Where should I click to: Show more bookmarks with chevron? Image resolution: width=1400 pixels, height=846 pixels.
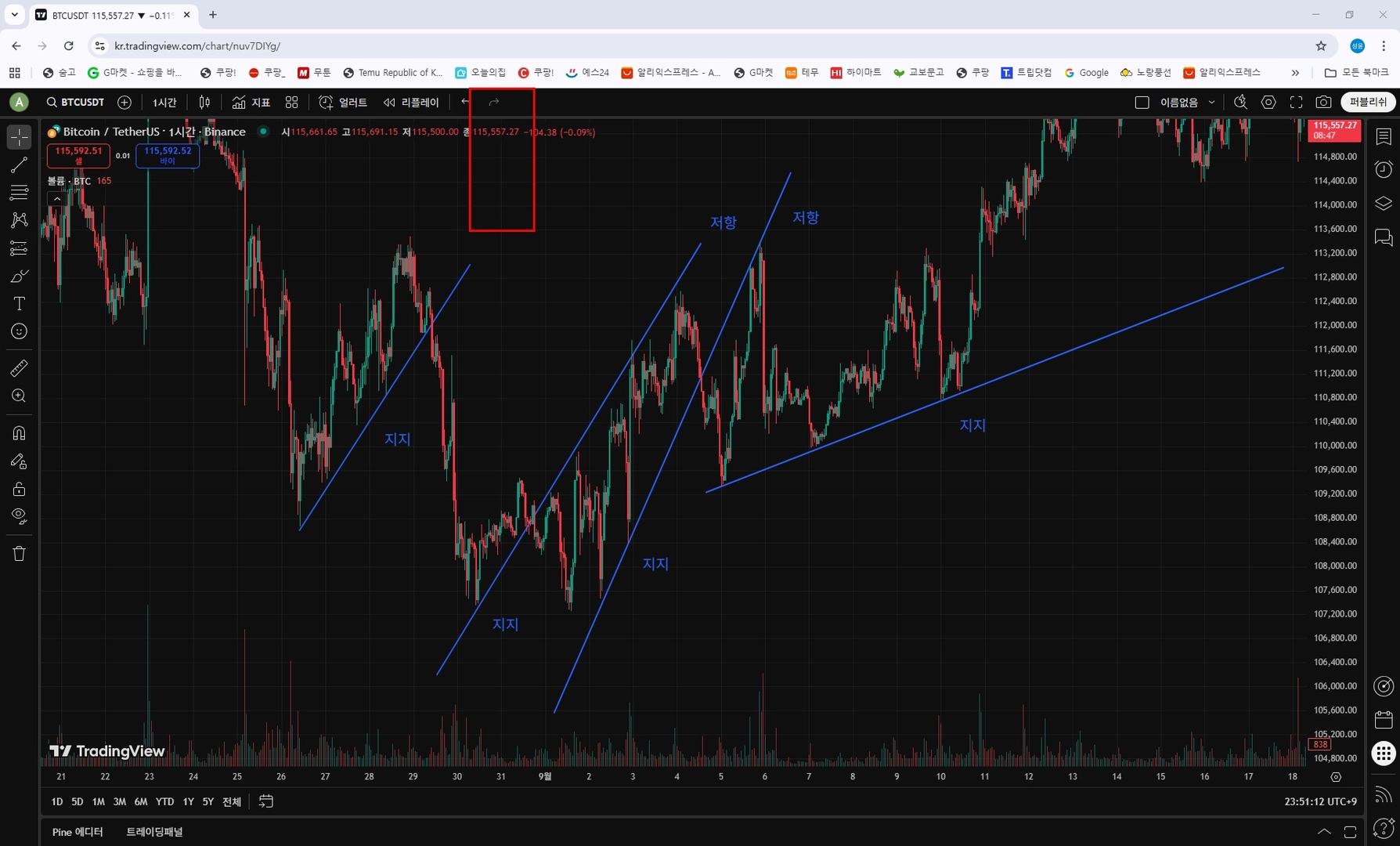pyautogui.click(x=1295, y=73)
